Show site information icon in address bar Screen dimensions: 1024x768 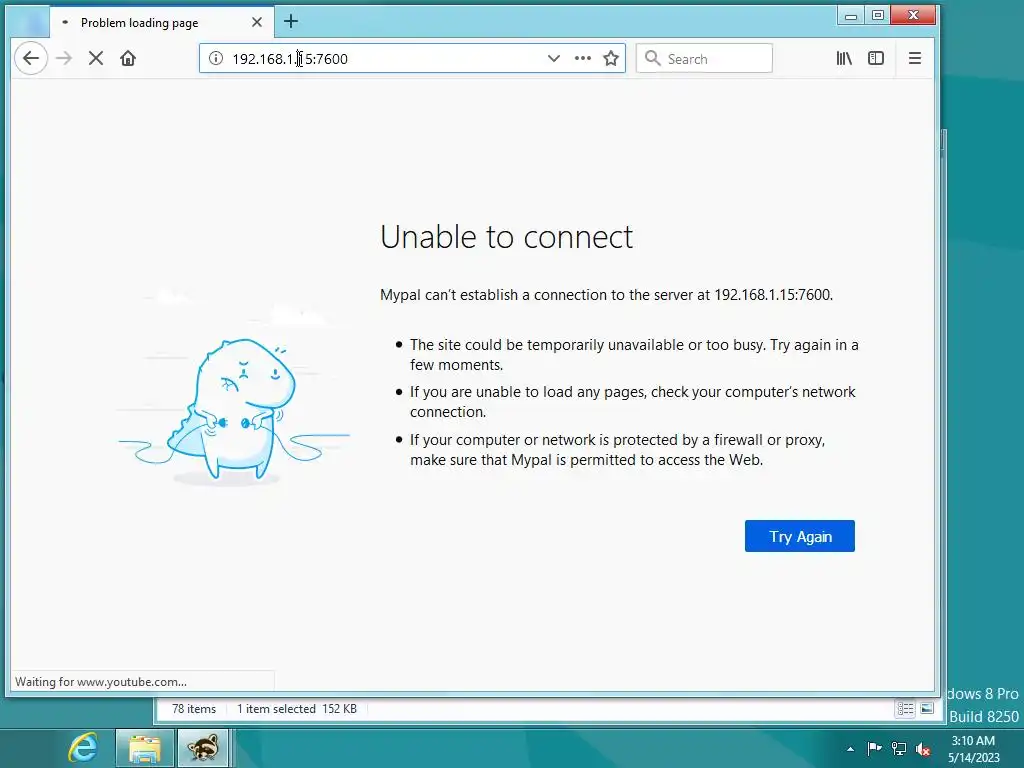tap(216, 58)
